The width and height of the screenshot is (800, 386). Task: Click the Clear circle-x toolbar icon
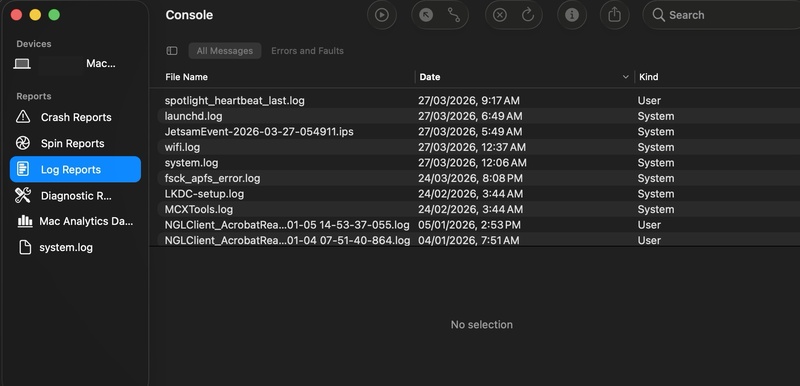499,15
